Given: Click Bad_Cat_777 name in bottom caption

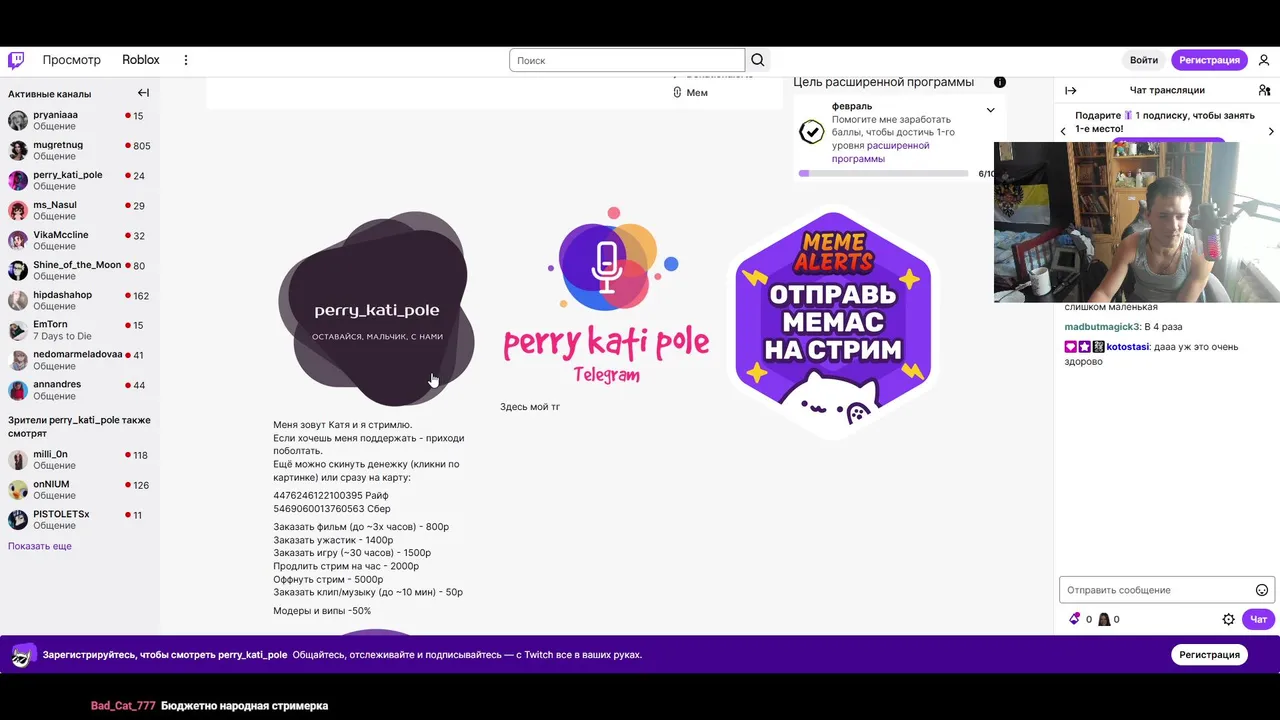Looking at the screenshot, I should [123, 706].
